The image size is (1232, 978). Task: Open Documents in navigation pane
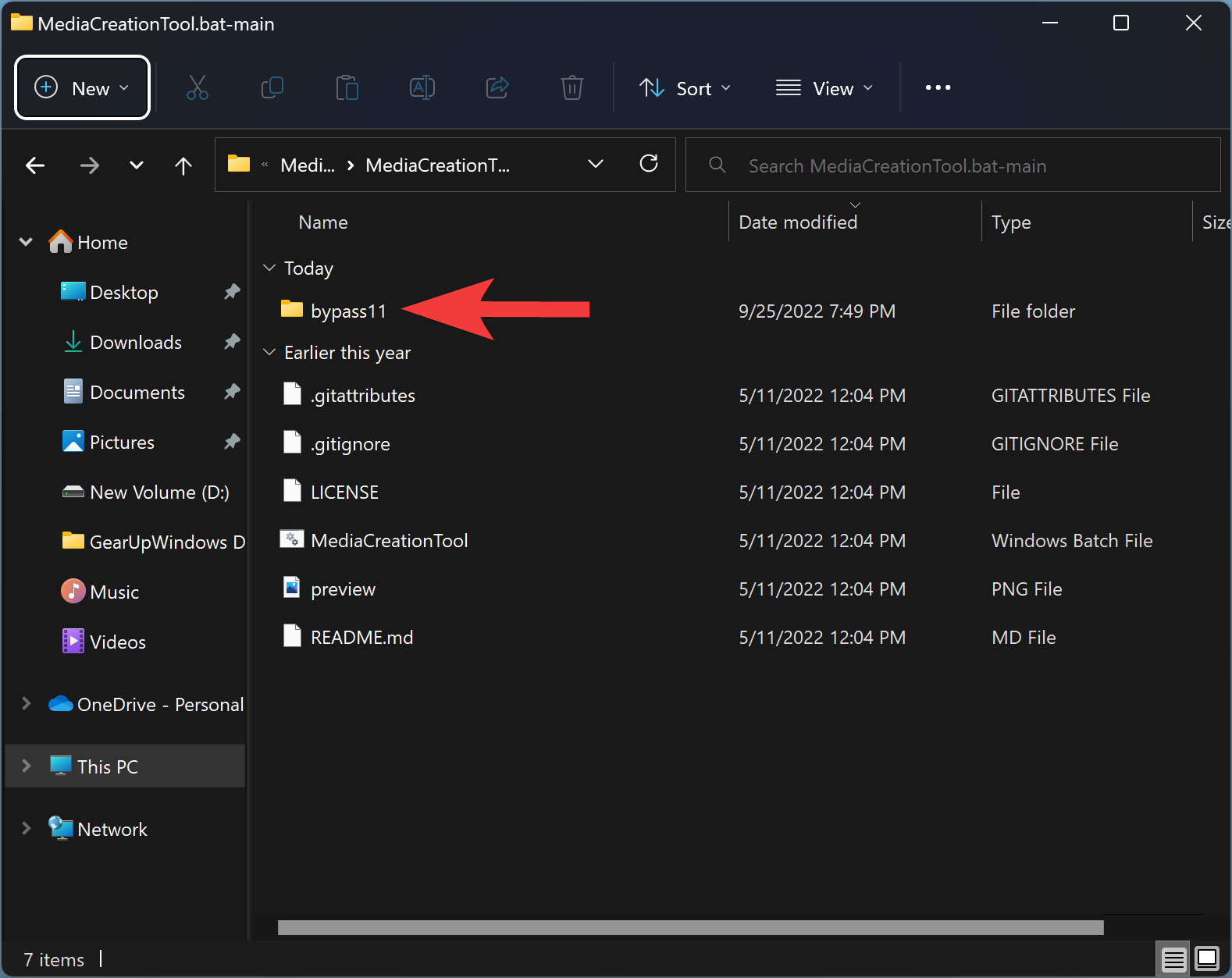coord(137,393)
